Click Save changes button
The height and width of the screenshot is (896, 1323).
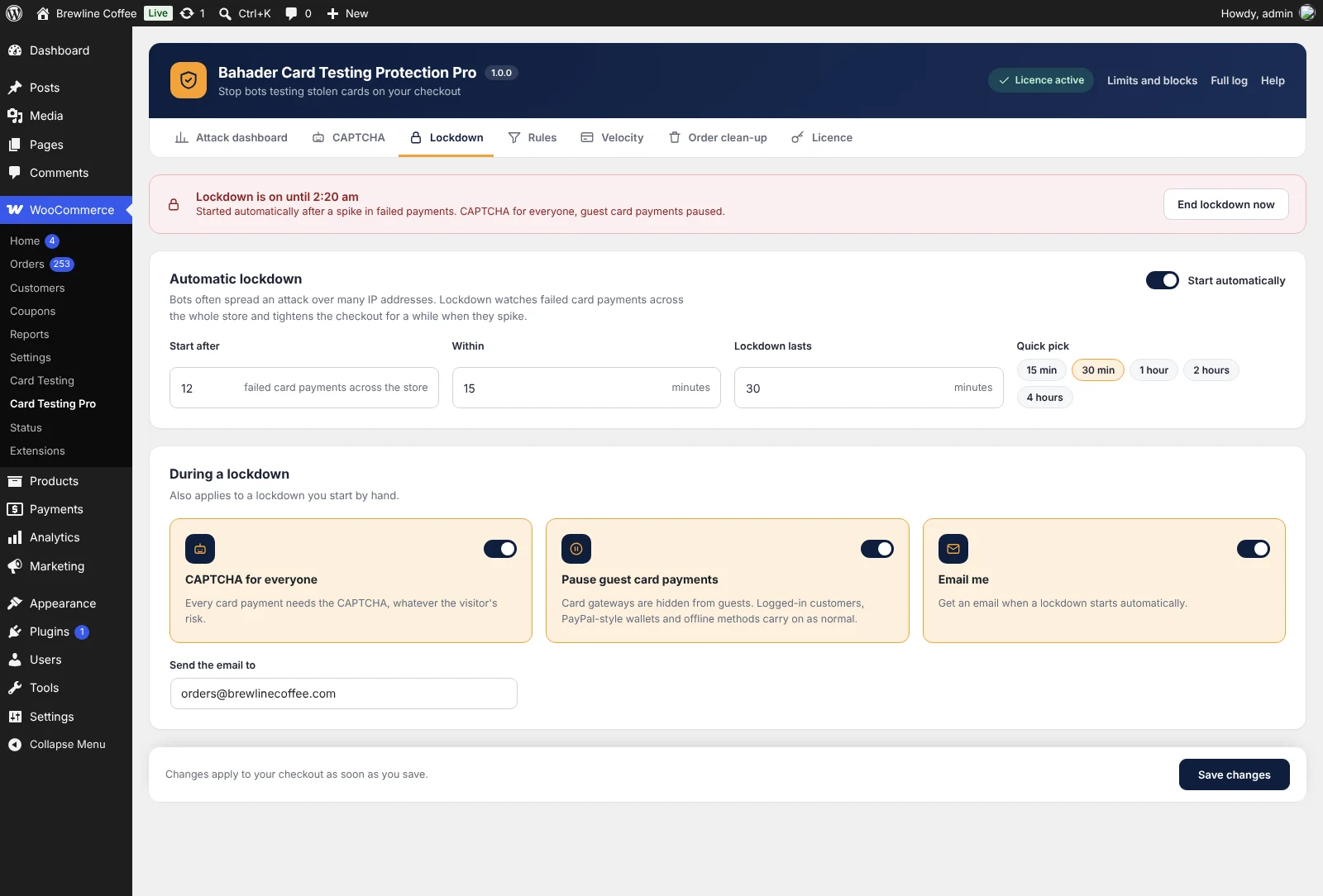(x=1235, y=774)
